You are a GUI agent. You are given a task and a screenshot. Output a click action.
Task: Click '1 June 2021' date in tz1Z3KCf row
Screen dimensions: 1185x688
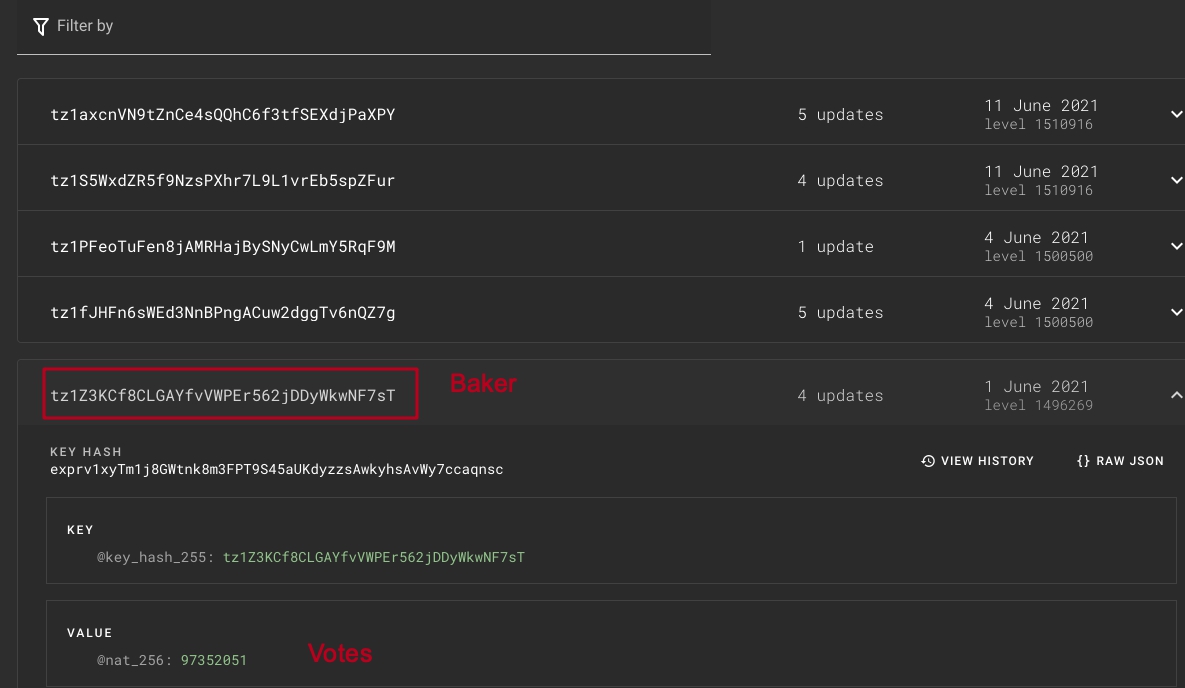click(x=1037, y=386)
